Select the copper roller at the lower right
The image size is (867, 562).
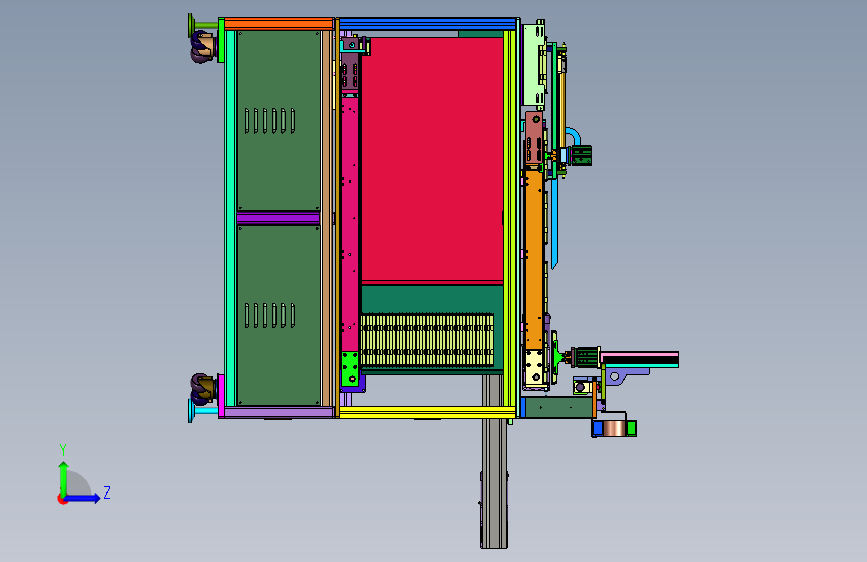pyautogui.click(x=614, y=428)
